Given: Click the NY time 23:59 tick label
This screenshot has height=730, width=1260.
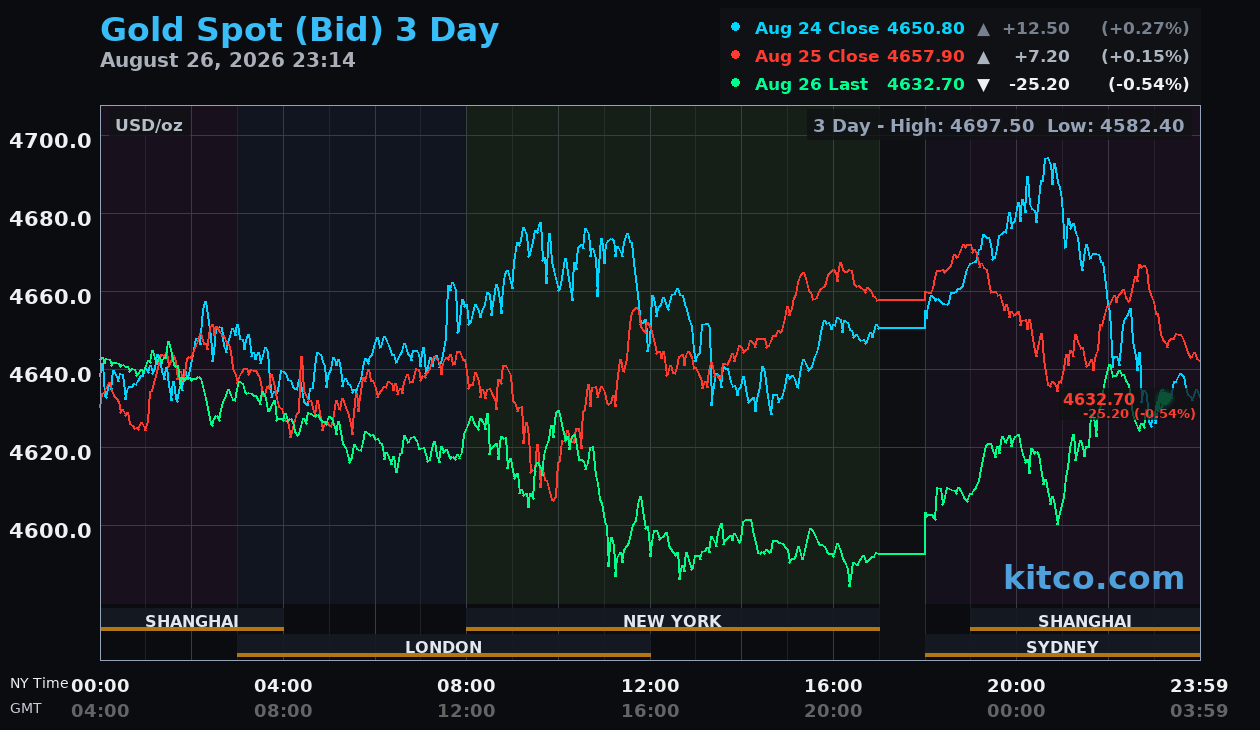Looking at the screenshot, I should point(1199,685).
